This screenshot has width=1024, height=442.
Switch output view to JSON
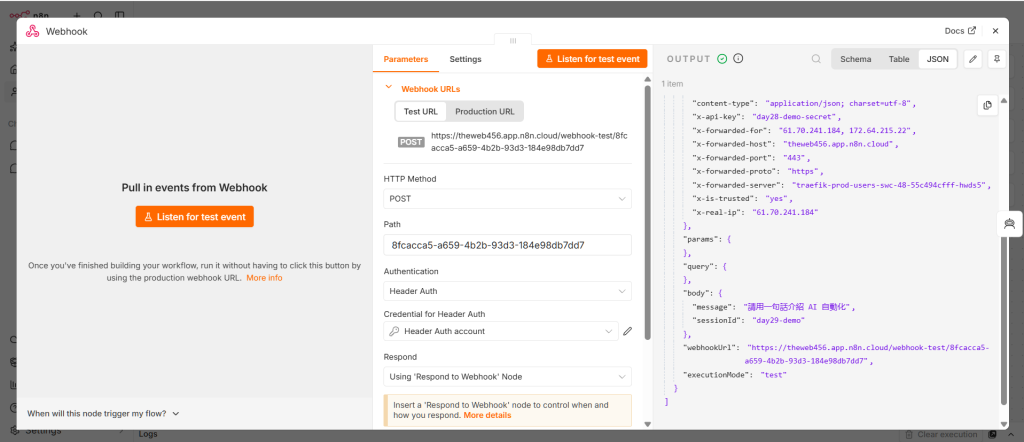938,59
